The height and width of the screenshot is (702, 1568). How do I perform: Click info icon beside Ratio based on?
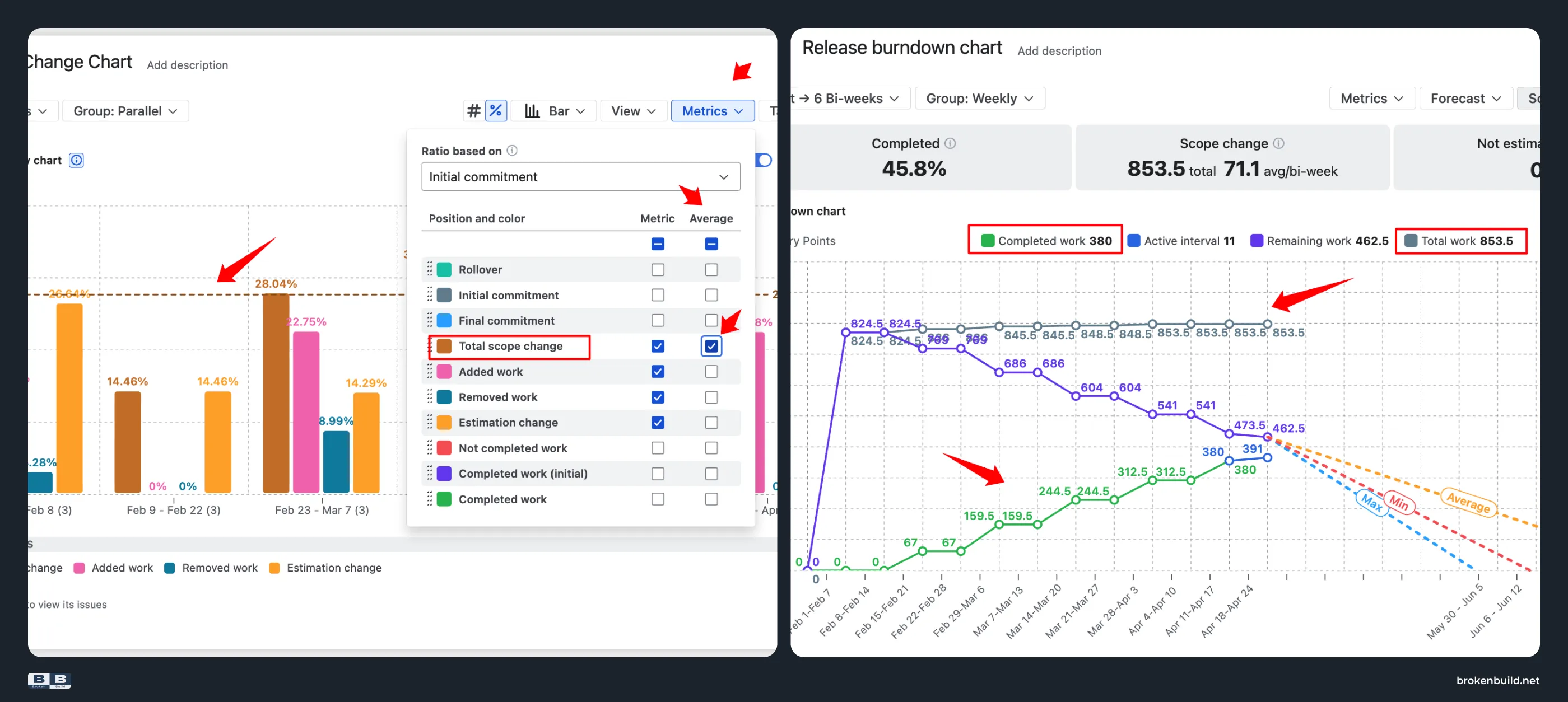pyautogui.click(x=512, y=150)
